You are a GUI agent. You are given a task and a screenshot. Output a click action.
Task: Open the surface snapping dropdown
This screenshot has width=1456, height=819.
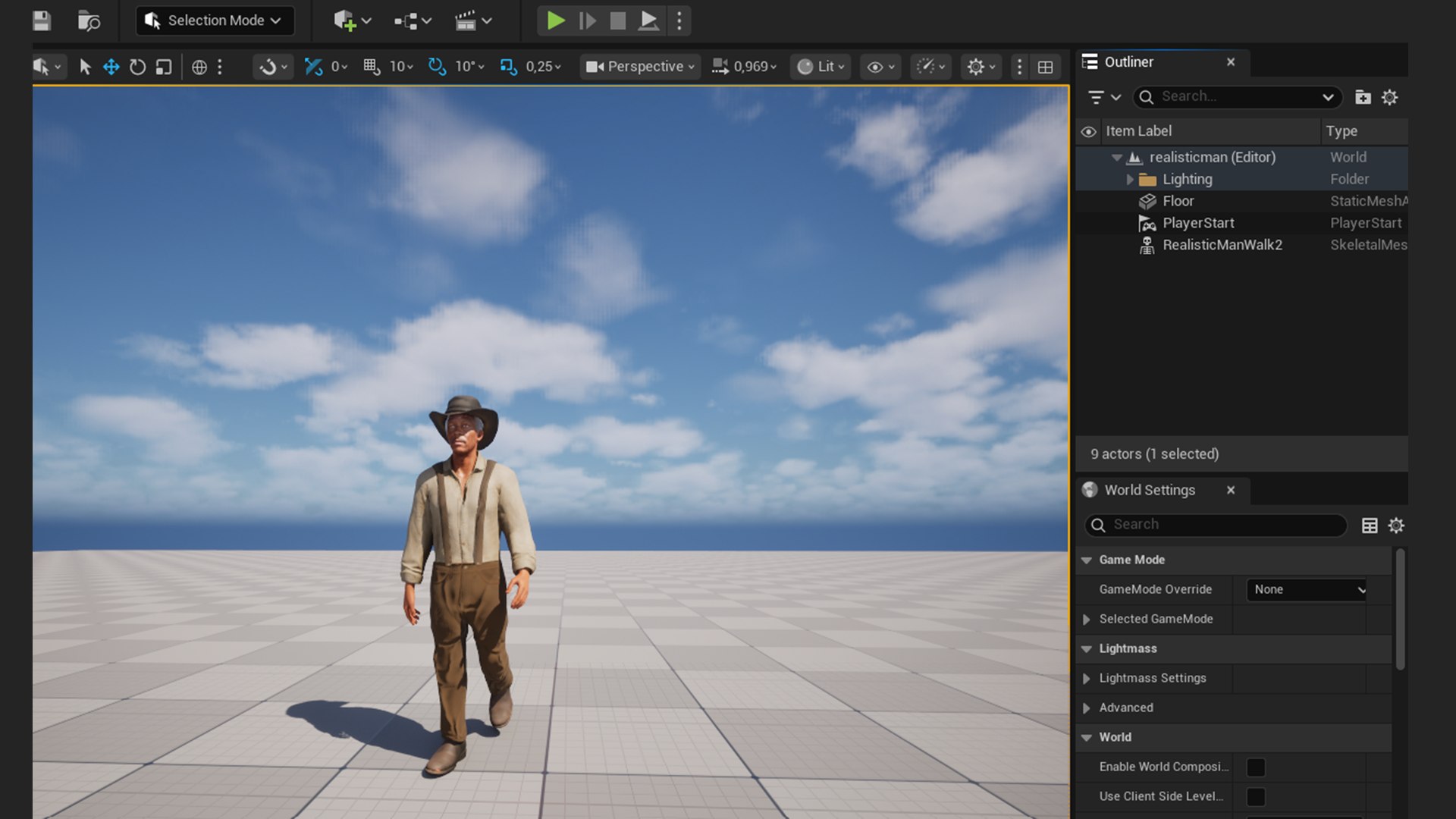(x=273, y=67)
